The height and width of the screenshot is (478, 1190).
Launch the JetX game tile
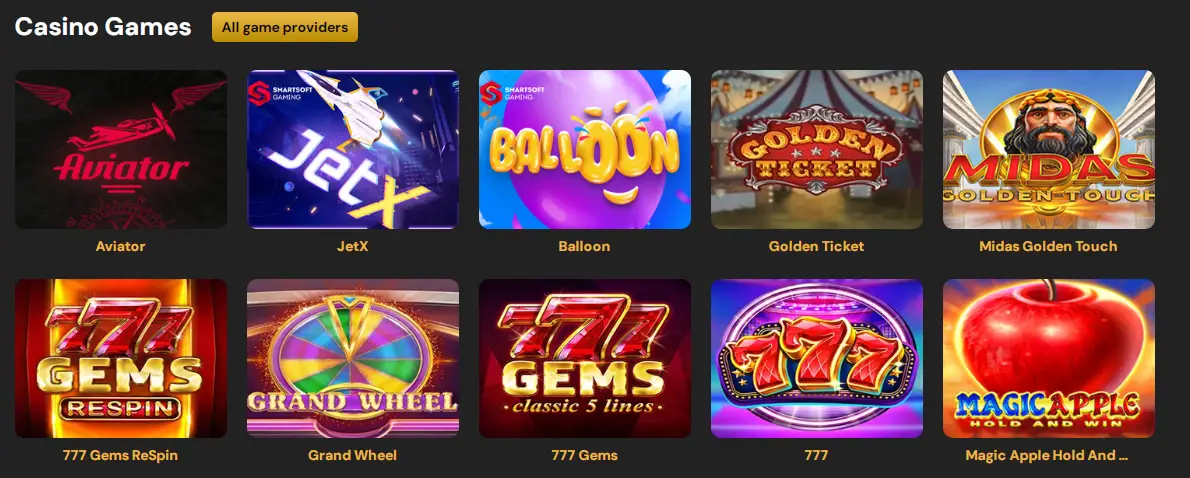tap(353, 149)
